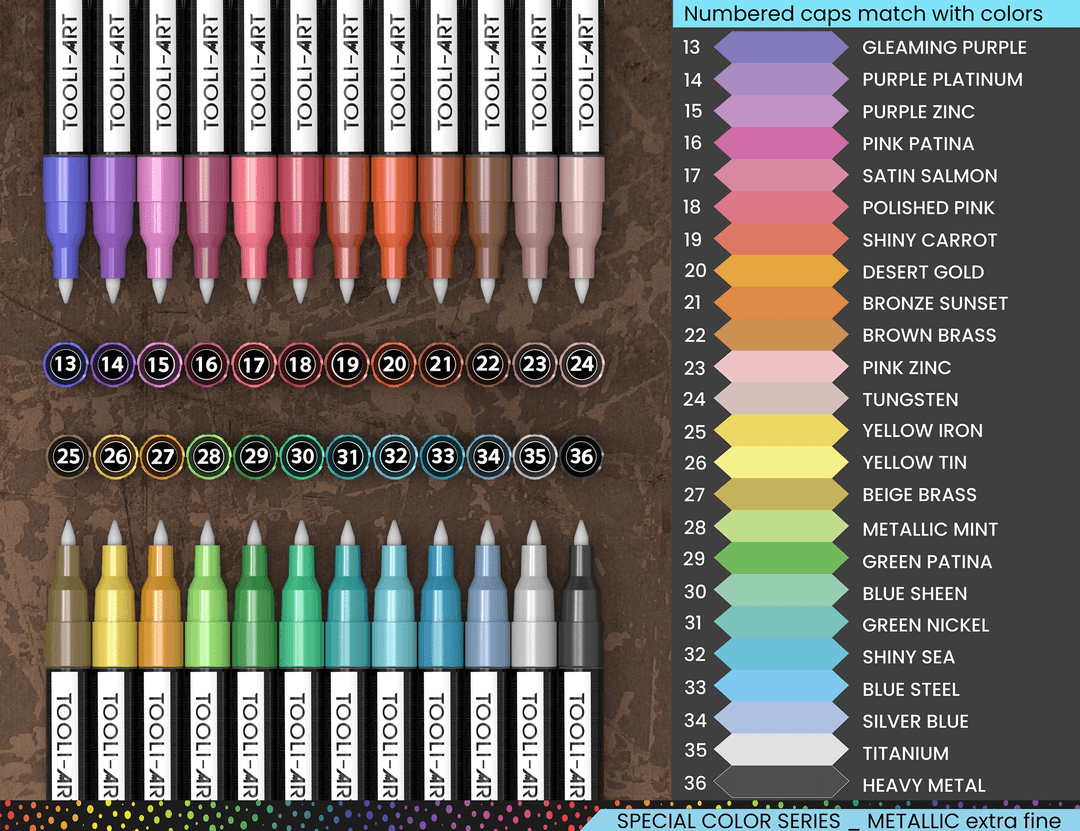Pick the Blue Steel color swatch
Screen dimensions: 1080x831
click(x=781, y=688)
